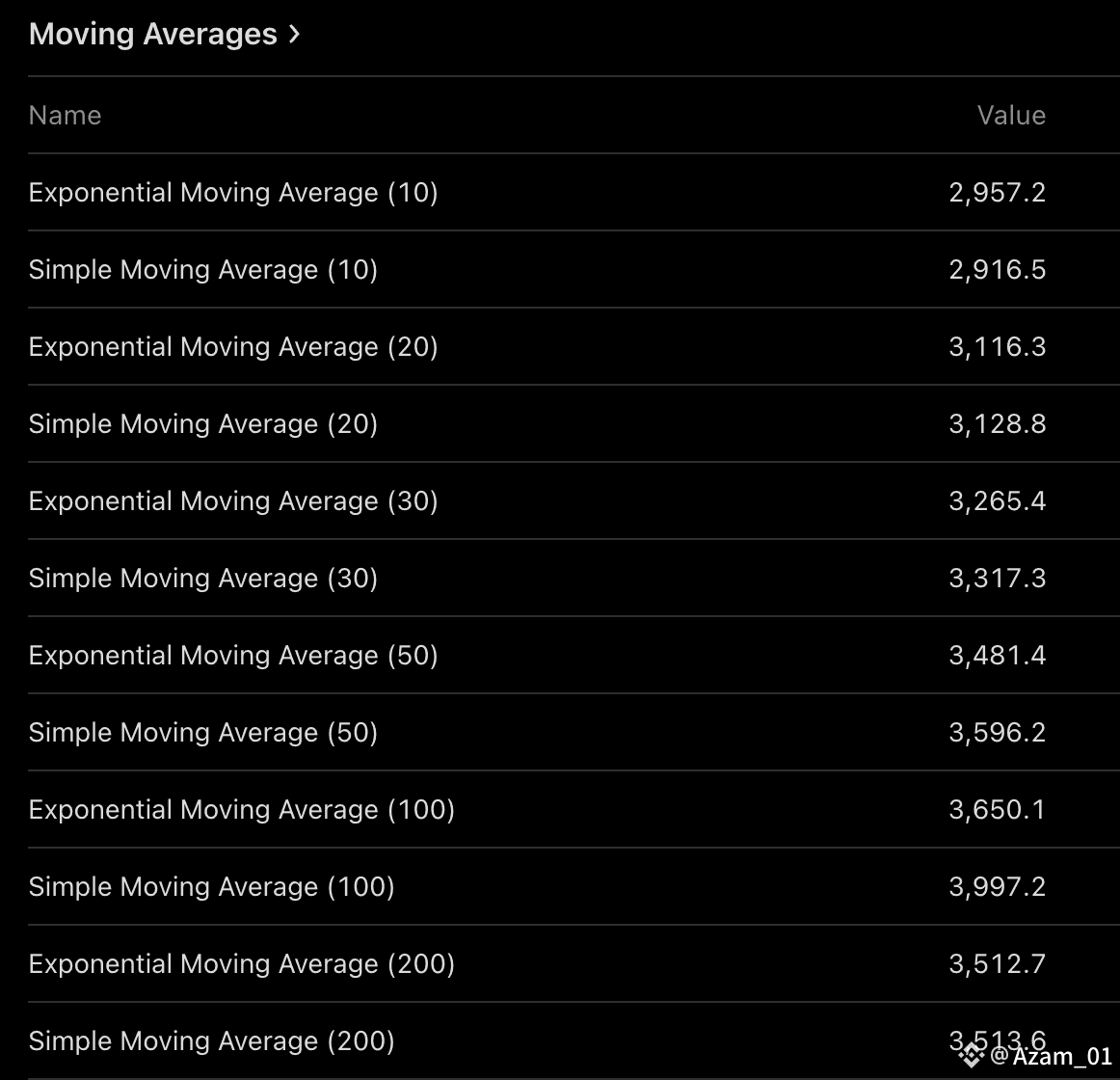Click the @Azam_01 username watermark
This screenshot has height=1080, width=1120.
point(1052,1057)
